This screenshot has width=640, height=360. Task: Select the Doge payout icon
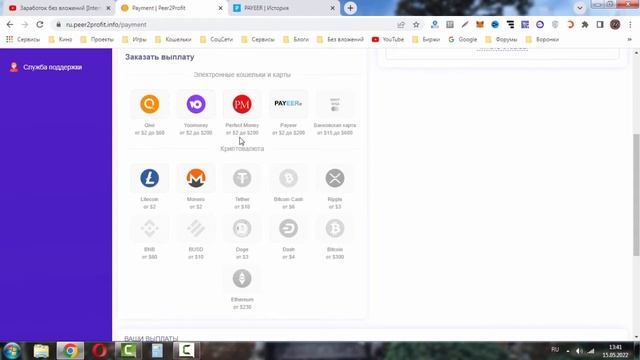242,229
